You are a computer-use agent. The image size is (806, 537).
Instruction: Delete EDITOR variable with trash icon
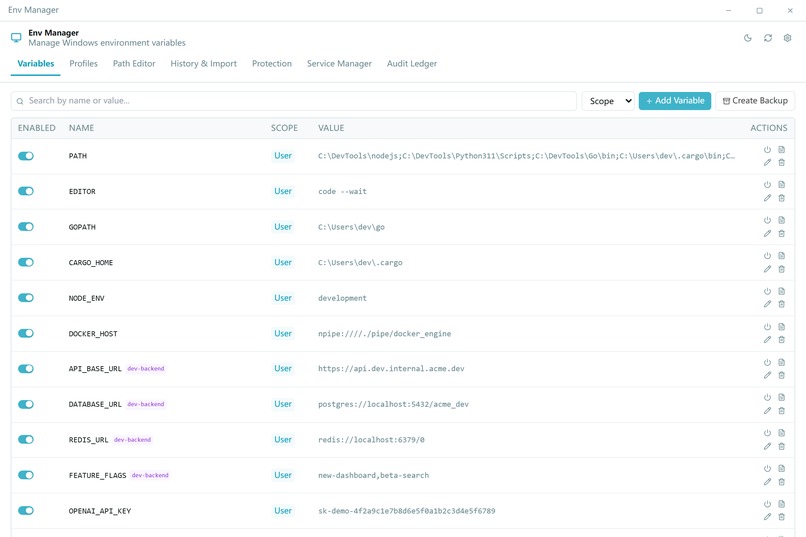point(781,198)
